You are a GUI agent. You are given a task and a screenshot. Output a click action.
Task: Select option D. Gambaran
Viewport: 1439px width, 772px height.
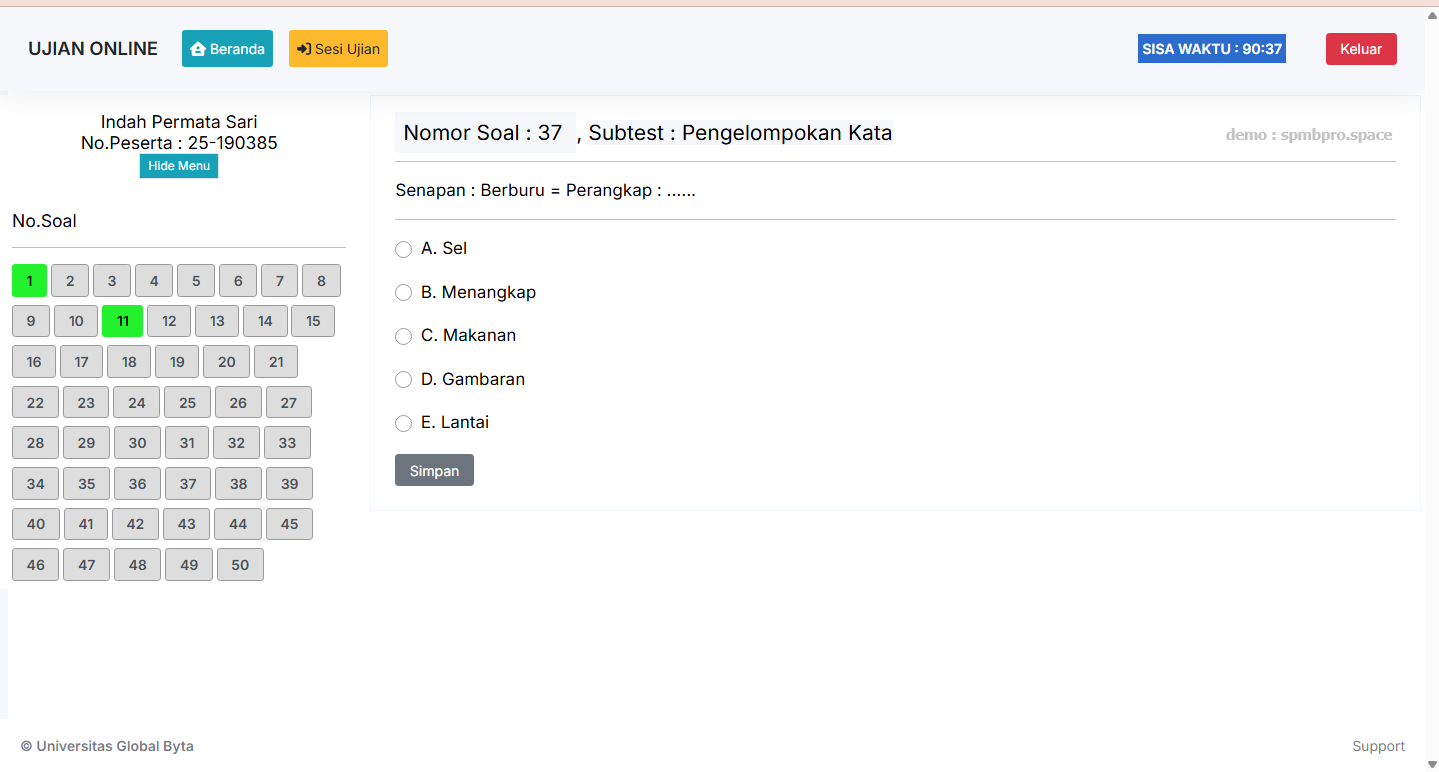[403, 379]
